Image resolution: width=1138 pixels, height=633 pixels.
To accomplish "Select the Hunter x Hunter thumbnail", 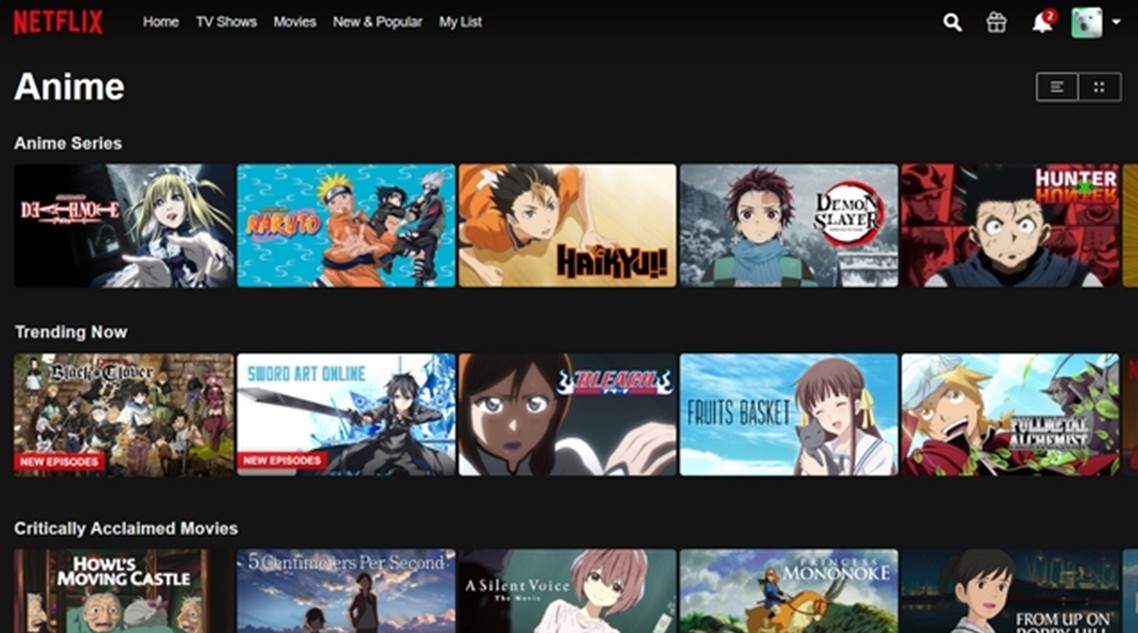I will pyautogui.click(x=1010, y=226).
